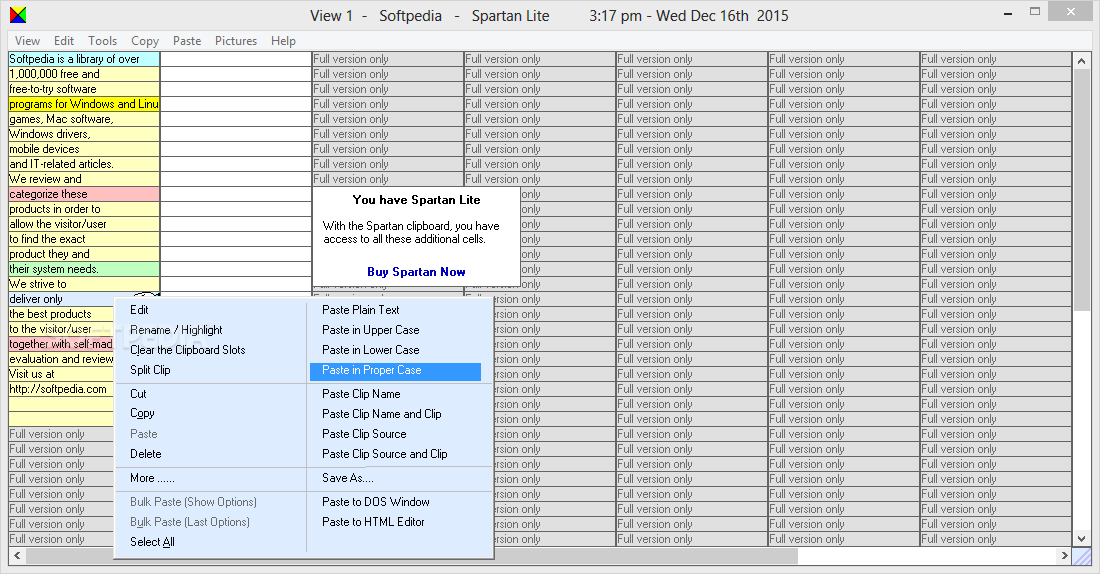The width and height of the screenshot is (1100, 574).
Task: Open the Edit menu
Action: [64, 41]
